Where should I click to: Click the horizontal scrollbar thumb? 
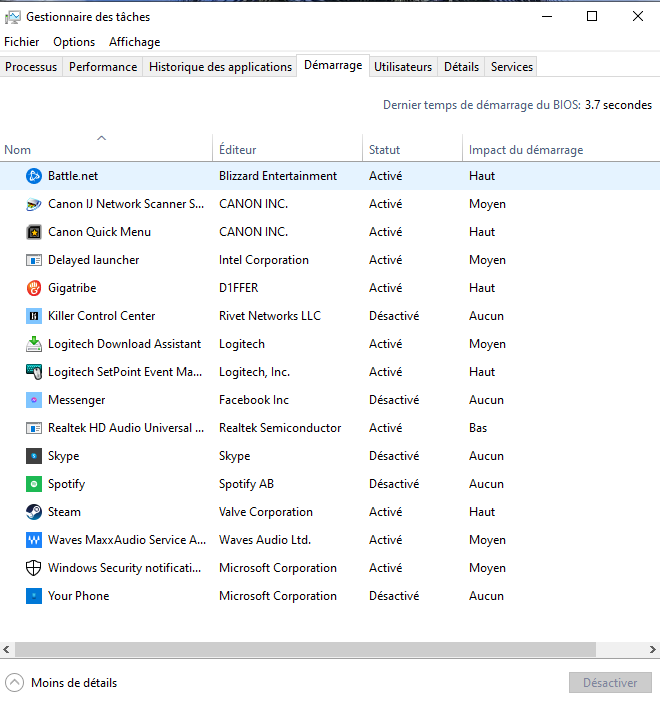point(305,649)
